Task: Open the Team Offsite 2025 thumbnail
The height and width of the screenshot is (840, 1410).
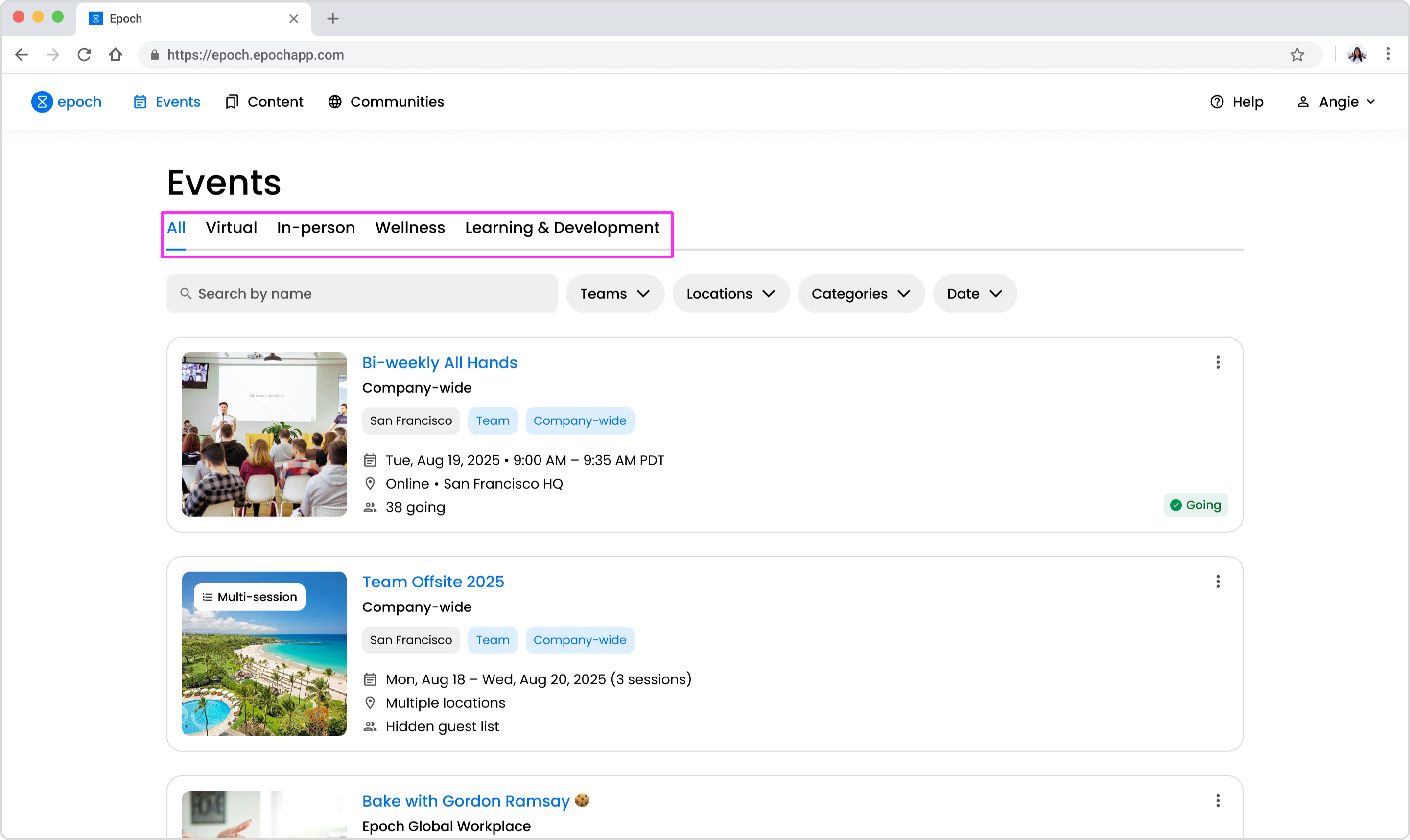Action: coord(264,654)
